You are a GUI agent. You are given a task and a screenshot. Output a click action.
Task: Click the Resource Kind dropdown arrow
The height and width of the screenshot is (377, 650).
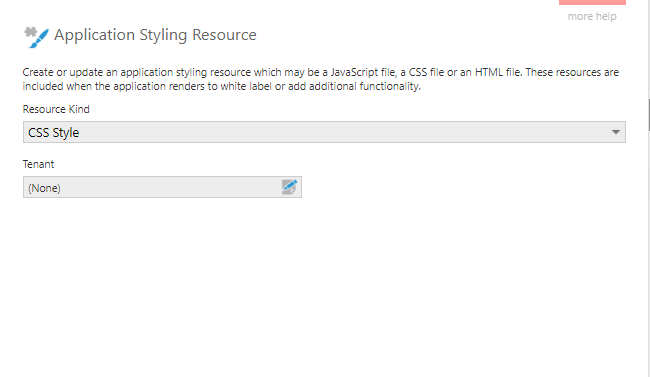click(616, 132)
